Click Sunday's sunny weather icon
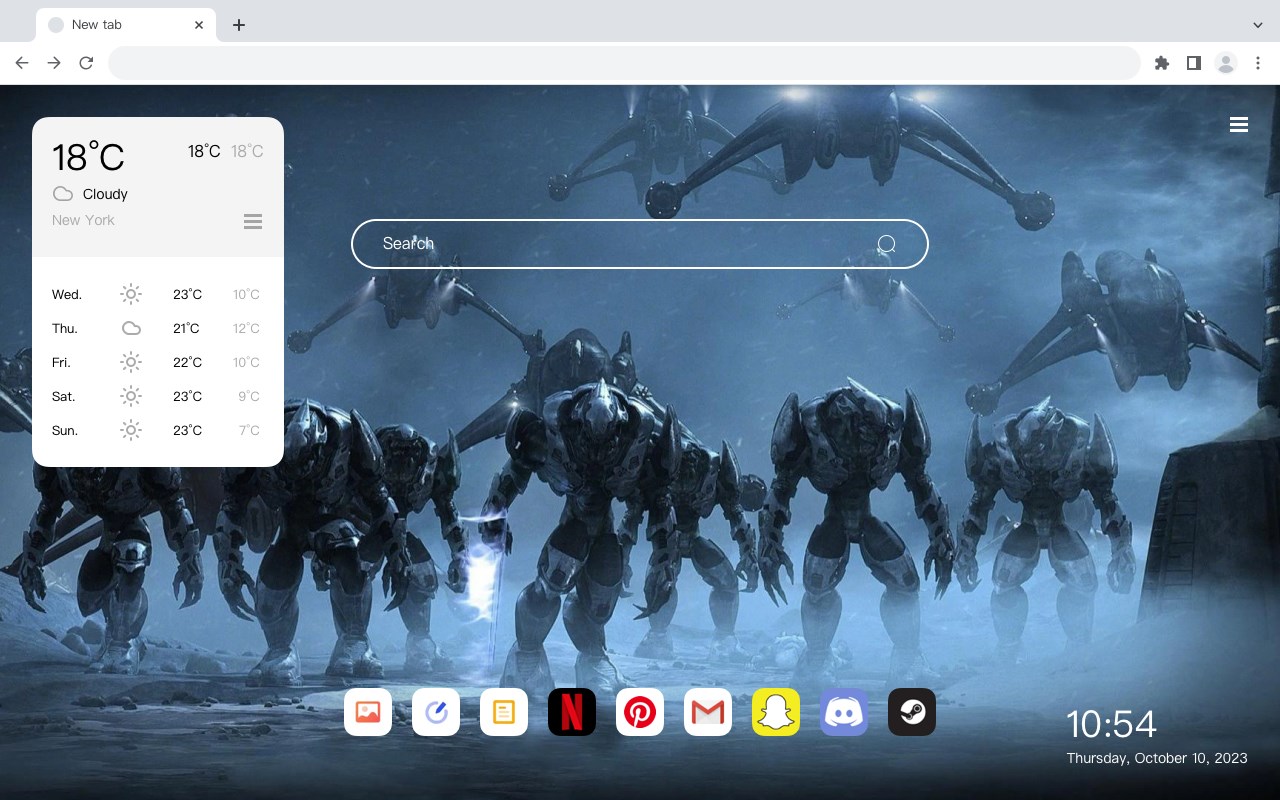The width and height of the screenshot is (1280, 800). pos(131,430)
